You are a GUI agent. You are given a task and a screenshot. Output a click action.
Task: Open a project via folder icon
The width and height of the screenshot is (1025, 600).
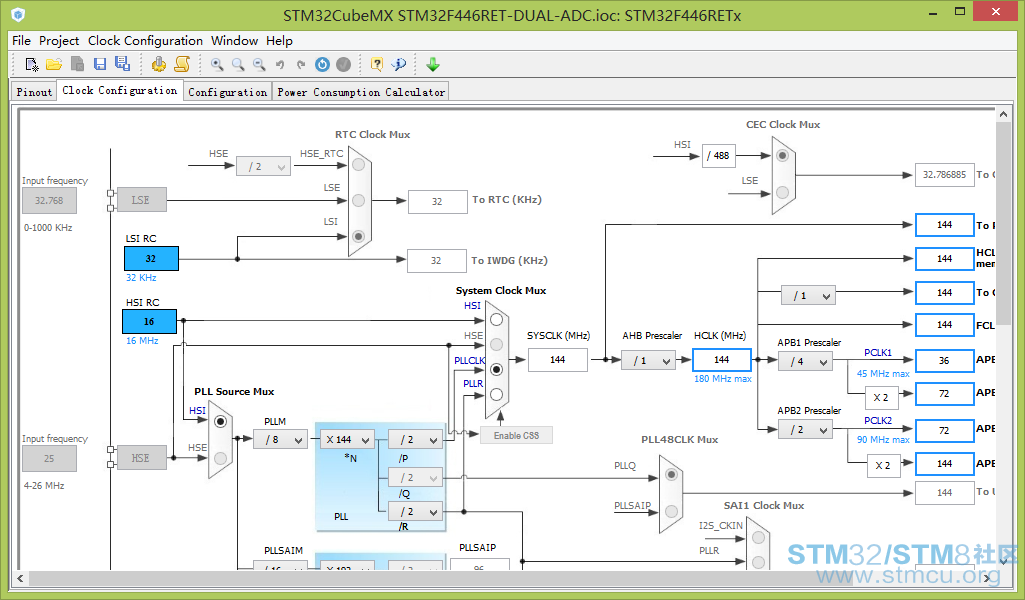pos(54,64)
